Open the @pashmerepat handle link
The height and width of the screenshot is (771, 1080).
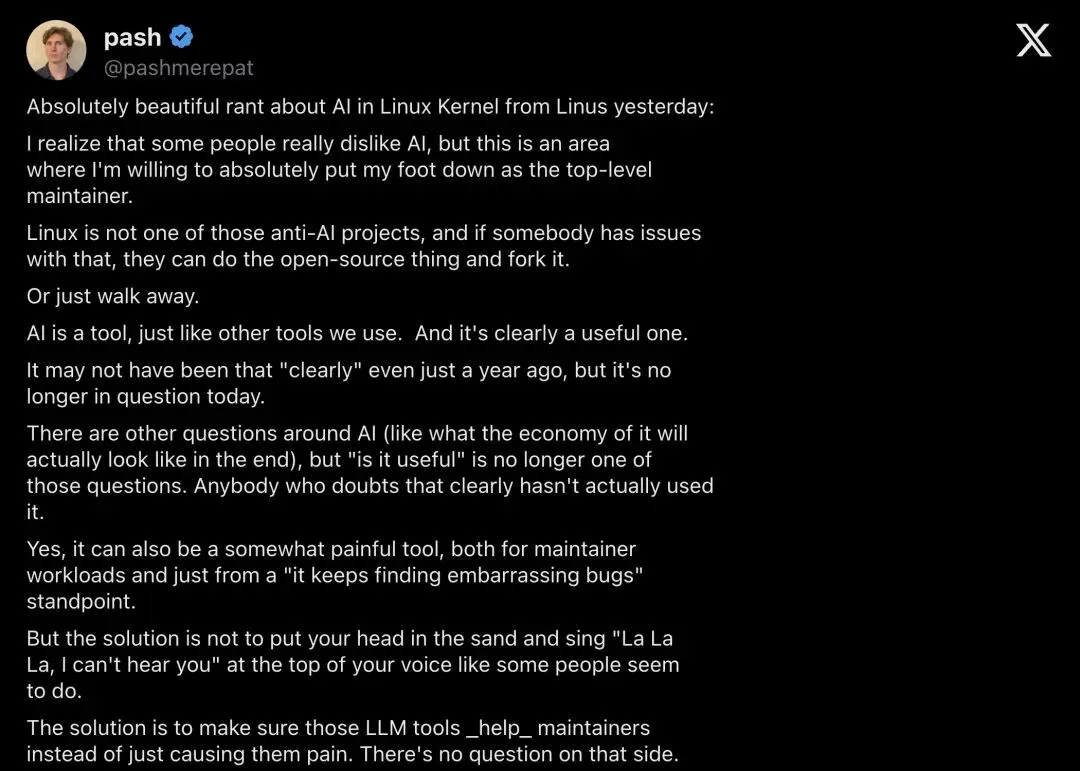178,68
